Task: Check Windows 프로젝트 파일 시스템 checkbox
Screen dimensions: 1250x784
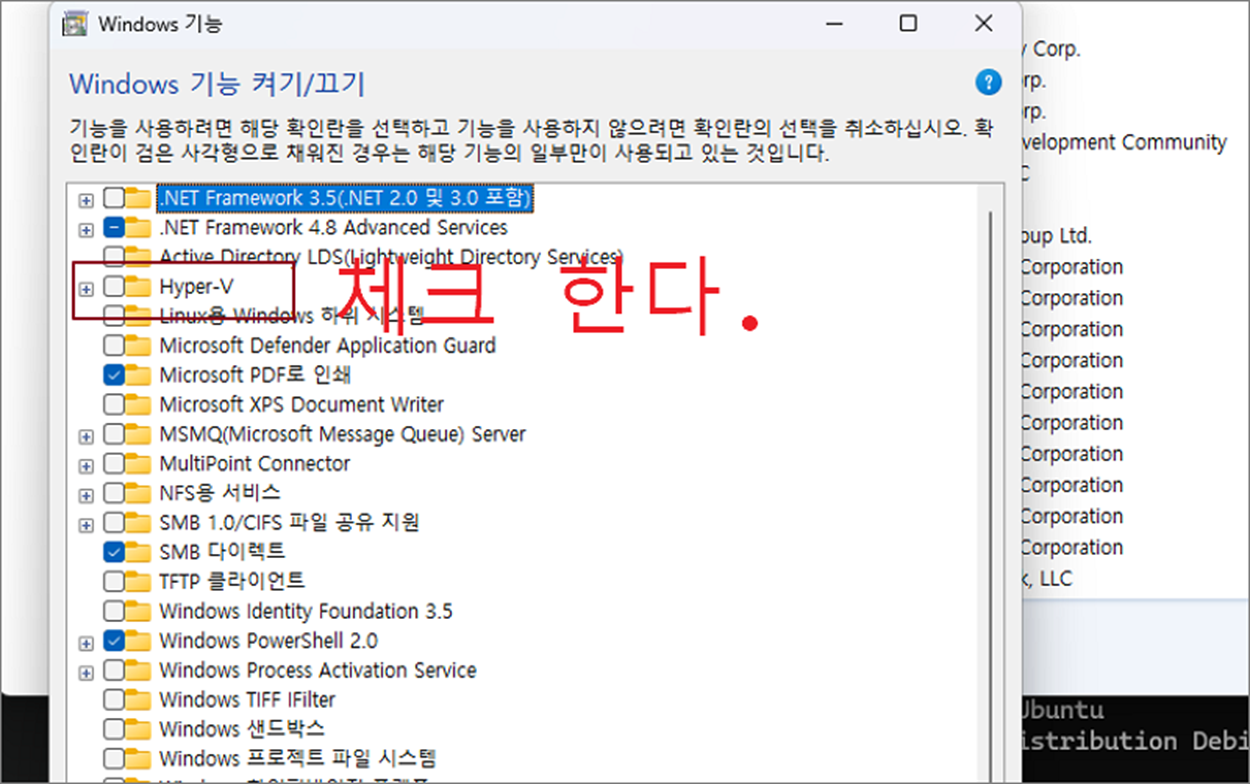Action: coord(113,759)
